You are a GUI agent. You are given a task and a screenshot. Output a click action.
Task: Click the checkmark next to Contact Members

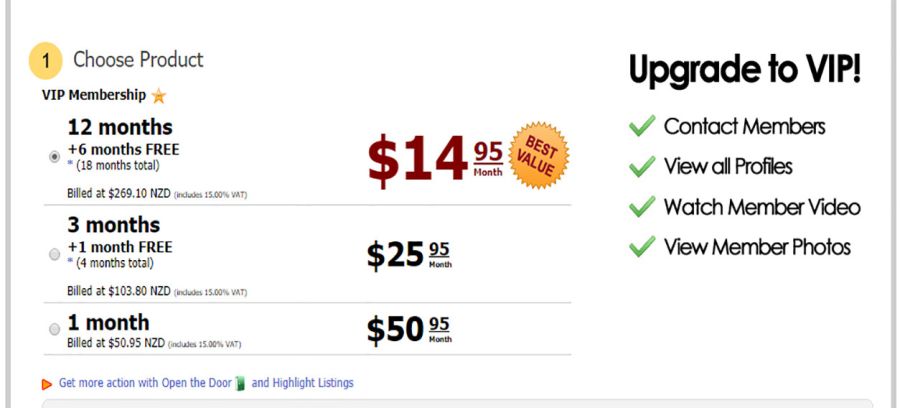(x=641, y=126)
